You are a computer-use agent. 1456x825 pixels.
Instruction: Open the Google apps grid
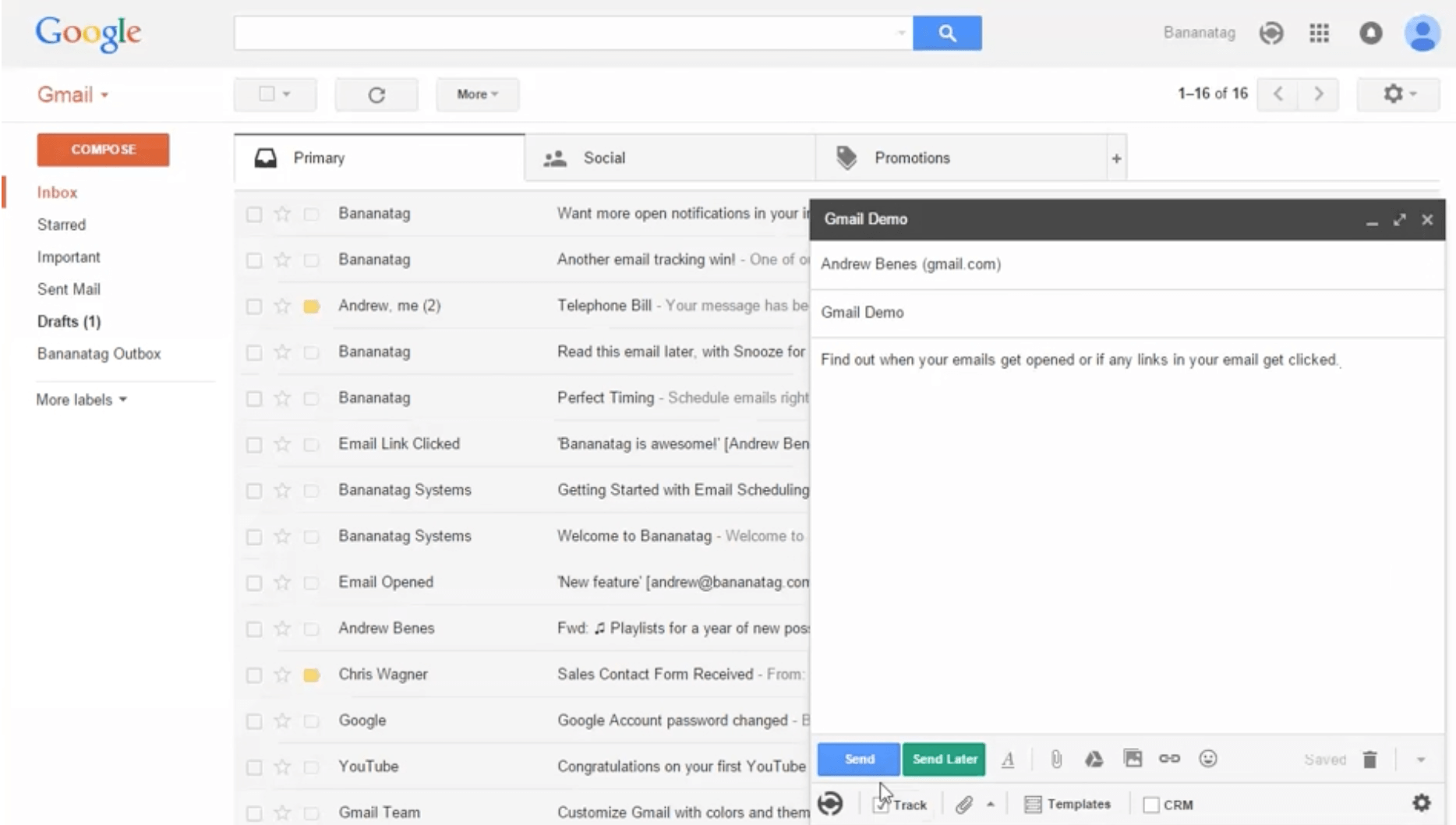[x=1319, y=33]
